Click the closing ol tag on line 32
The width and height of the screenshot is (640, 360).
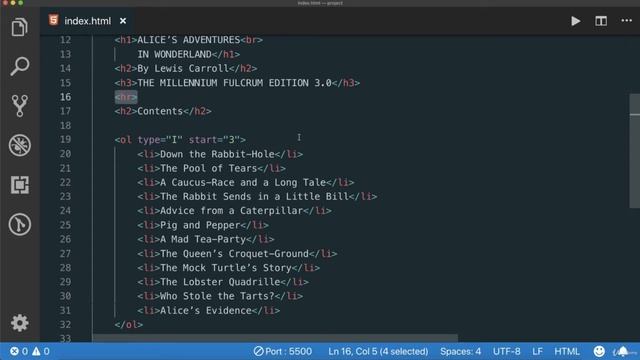click(129, 324)
